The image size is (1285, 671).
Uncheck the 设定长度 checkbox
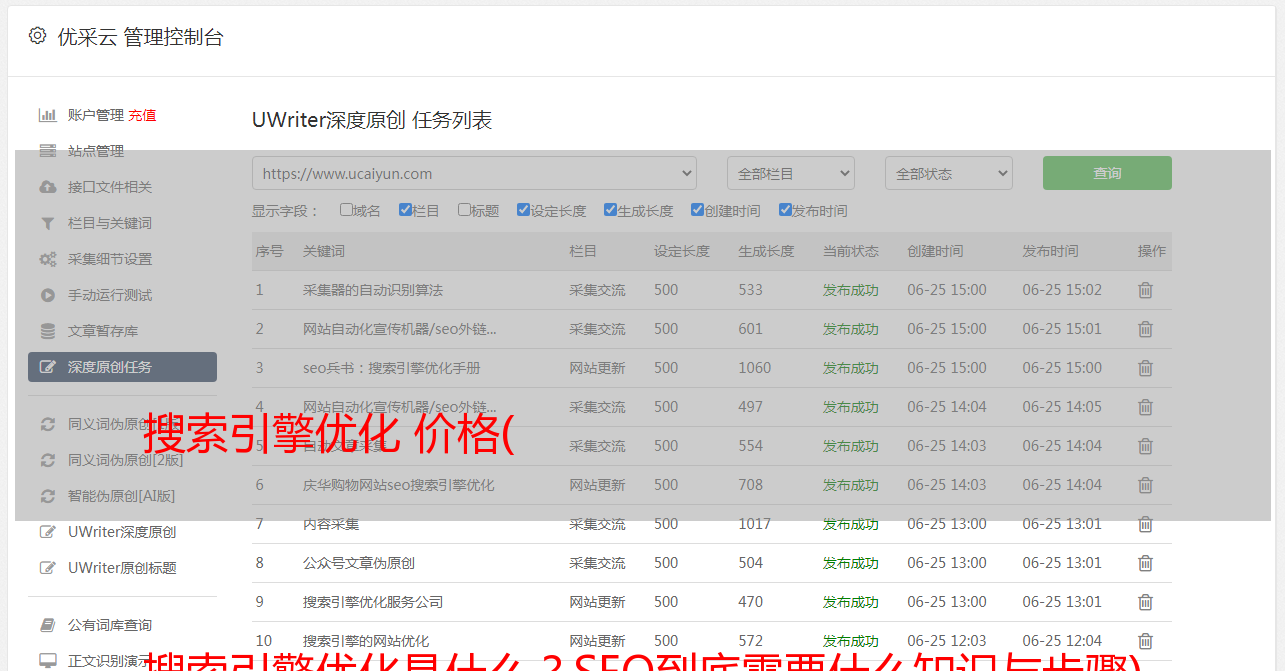click(523, 210)
